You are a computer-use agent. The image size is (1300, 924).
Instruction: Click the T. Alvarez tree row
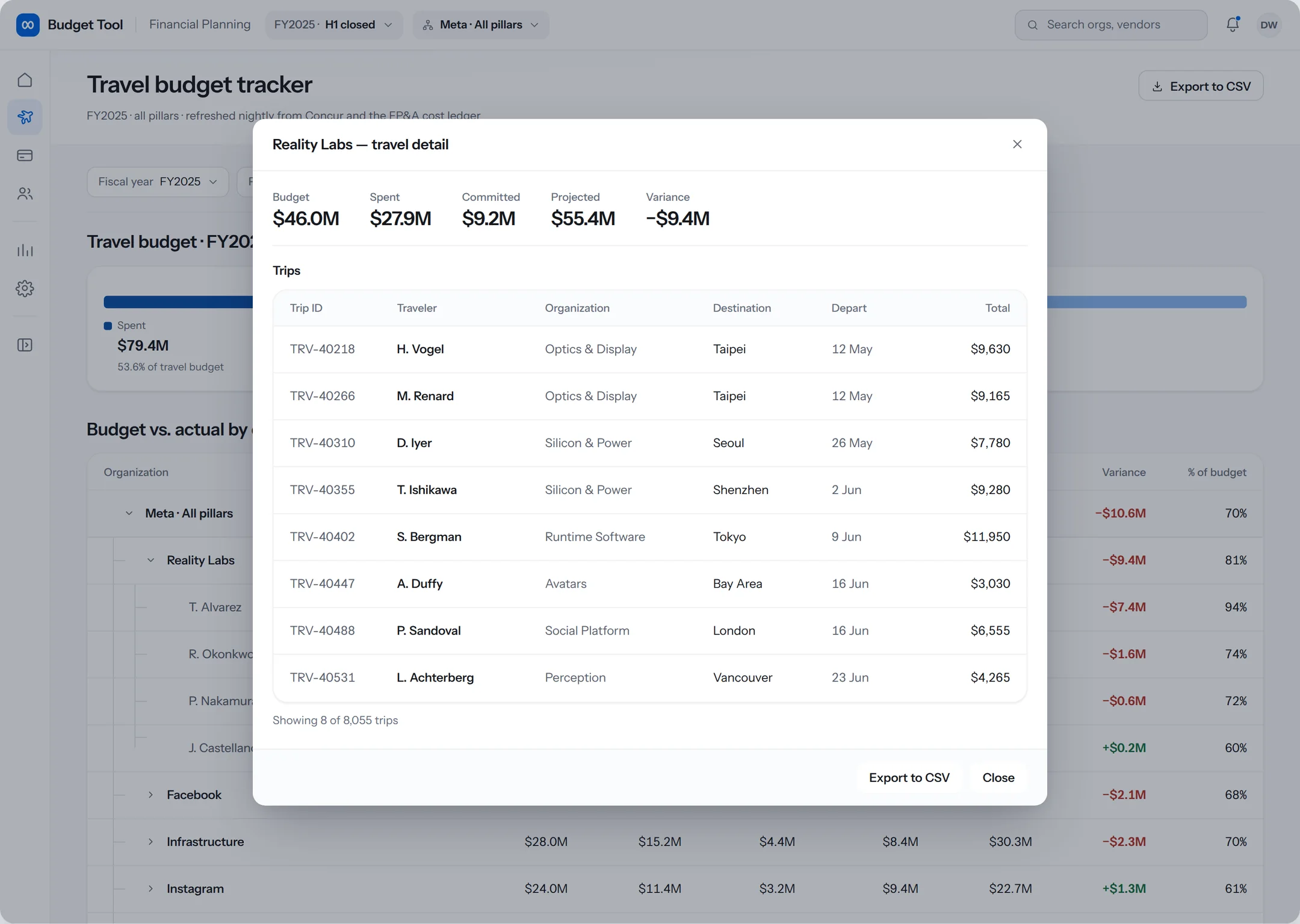coord(215,607)
